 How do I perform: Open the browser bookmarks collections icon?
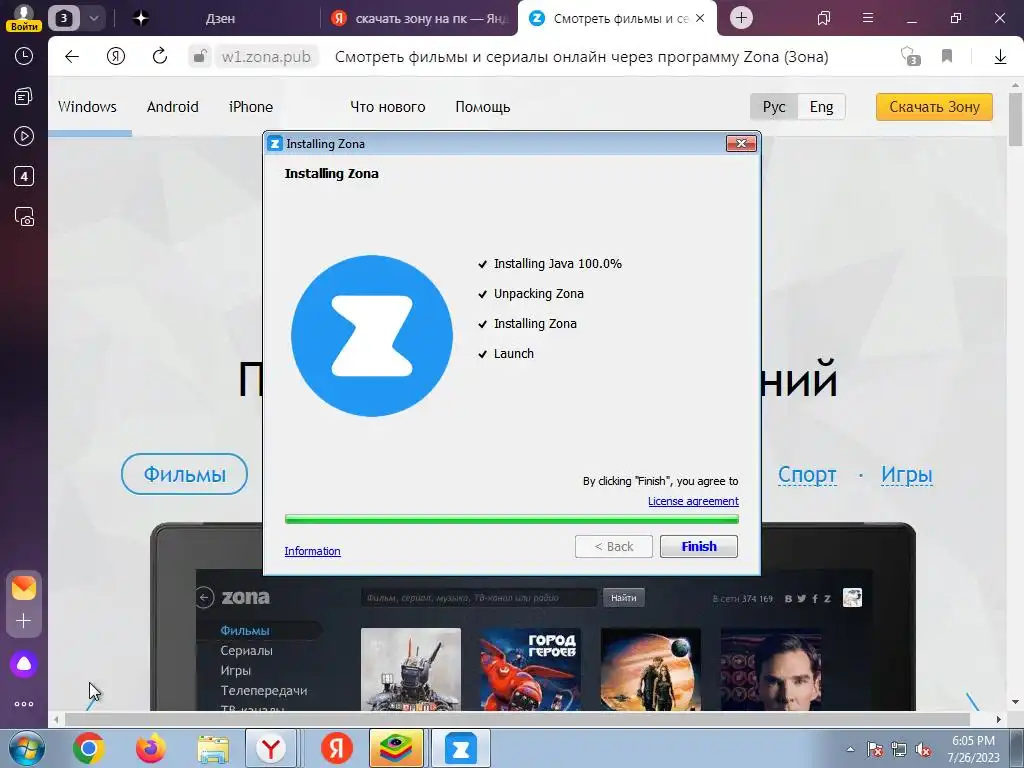tap(824, 18)
